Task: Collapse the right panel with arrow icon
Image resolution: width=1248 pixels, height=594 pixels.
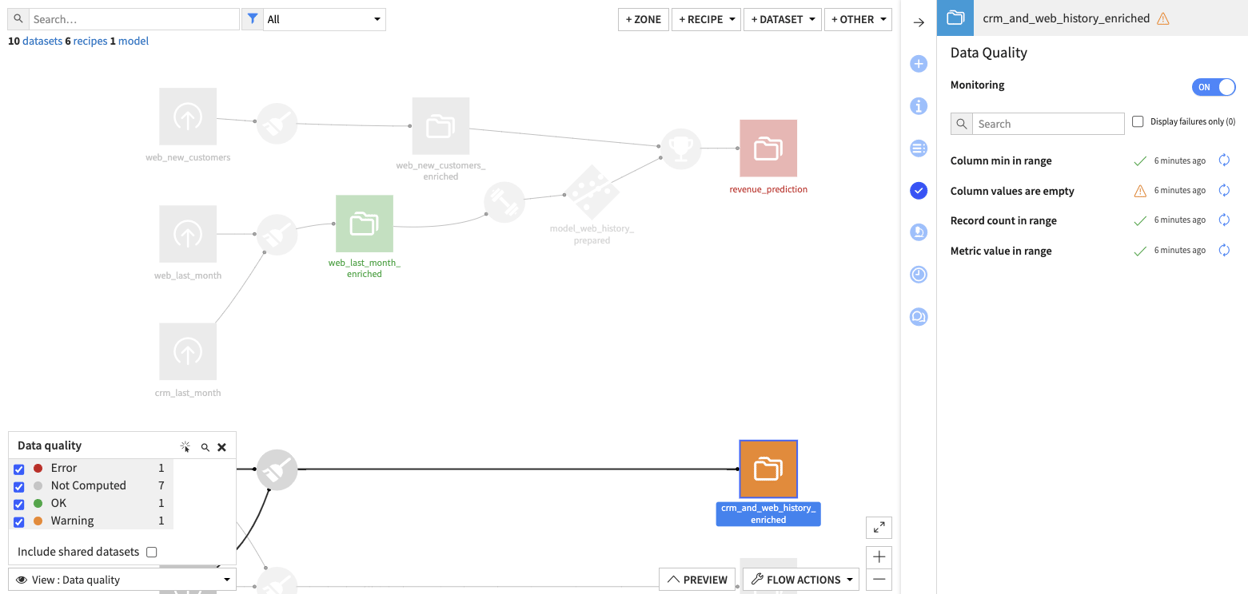Action: 918,22
